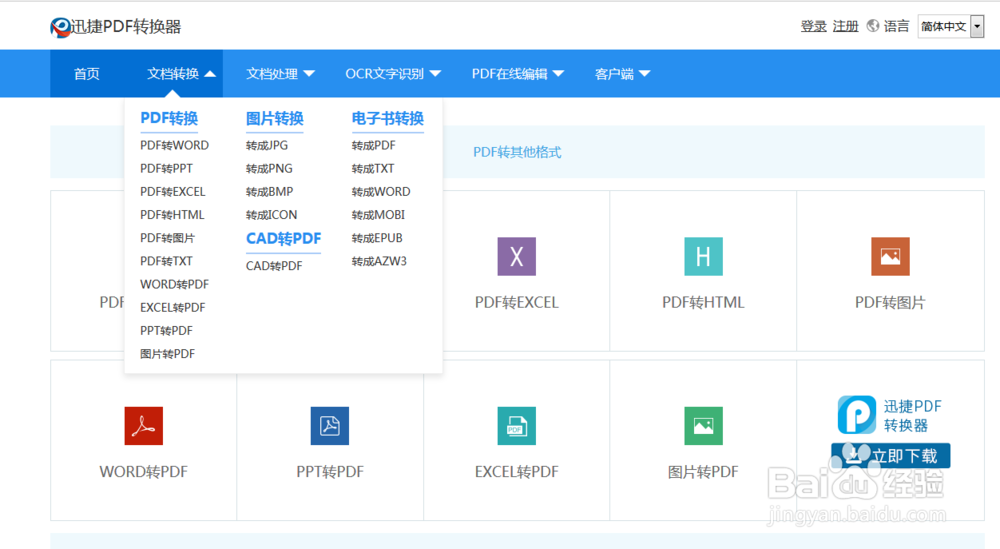This screenshot has width=1000, height=549.
Task: Choose 转成ICON under 图片转换
Action: (x=271, y=215)
